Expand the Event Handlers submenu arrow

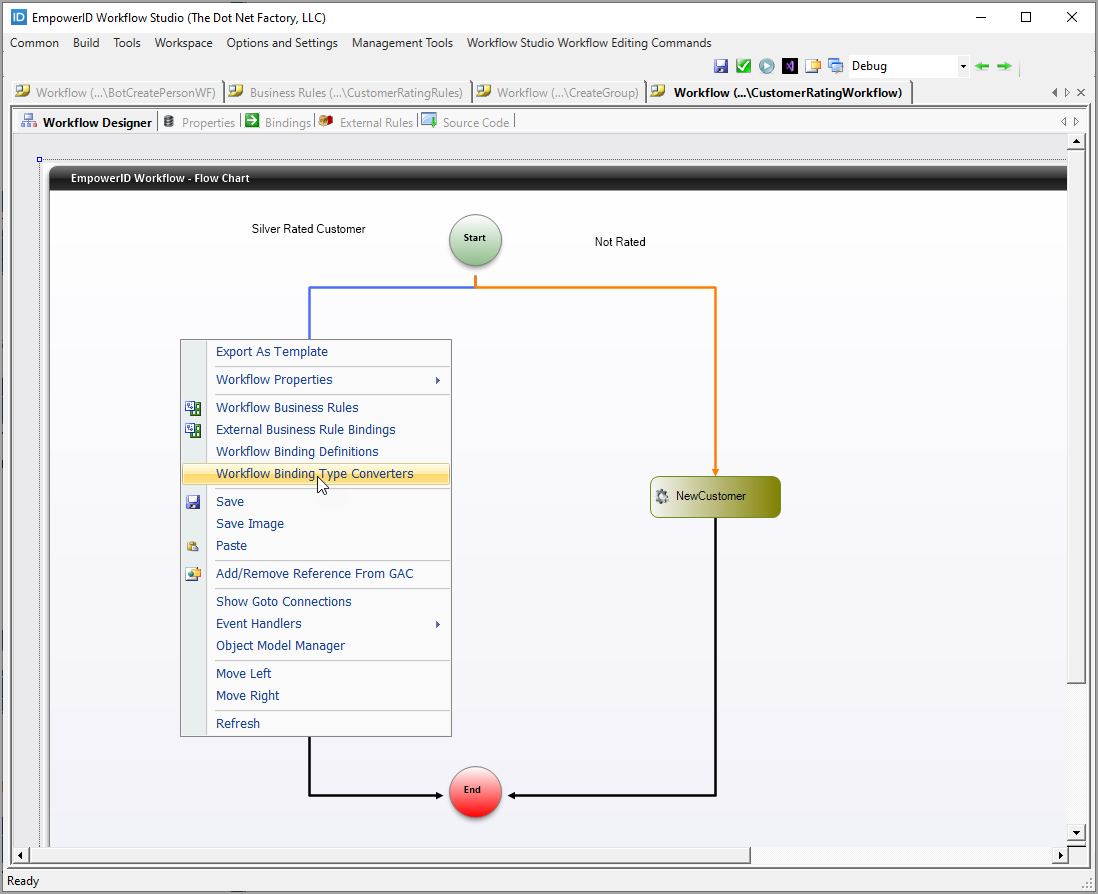(438, 624)
